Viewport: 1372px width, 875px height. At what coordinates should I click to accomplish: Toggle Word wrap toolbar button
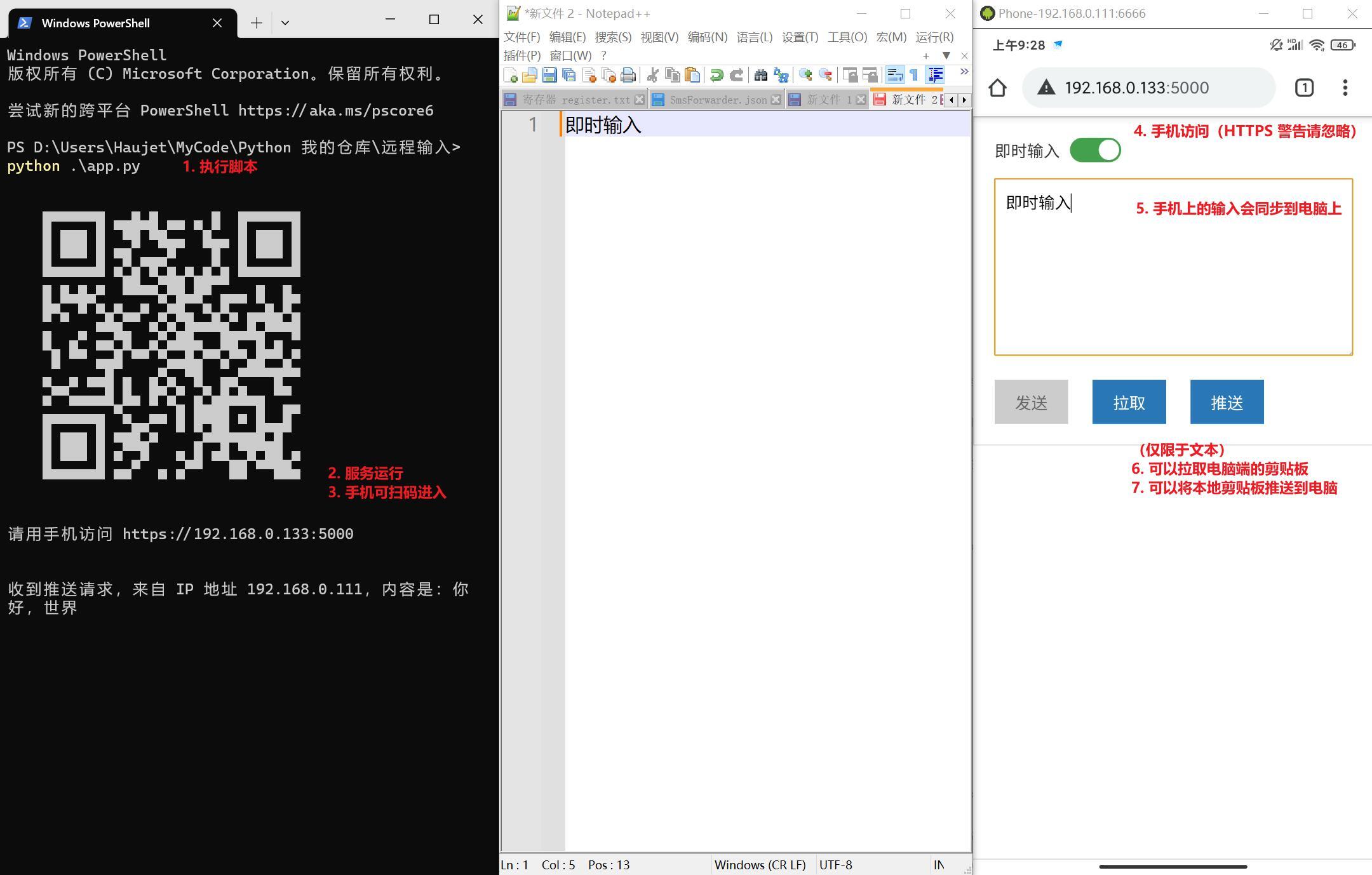pos(894,76)
